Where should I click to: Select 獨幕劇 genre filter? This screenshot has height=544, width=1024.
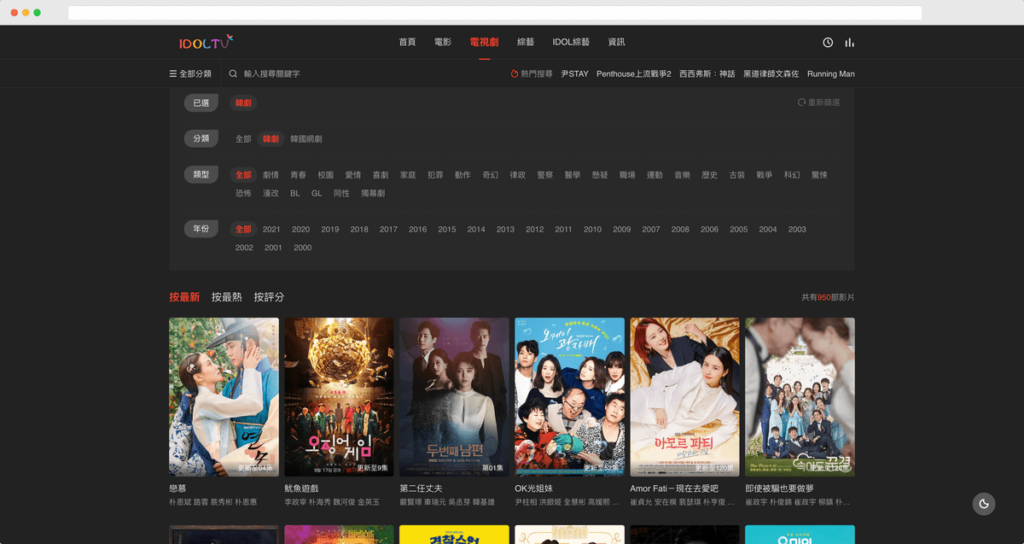373,193
